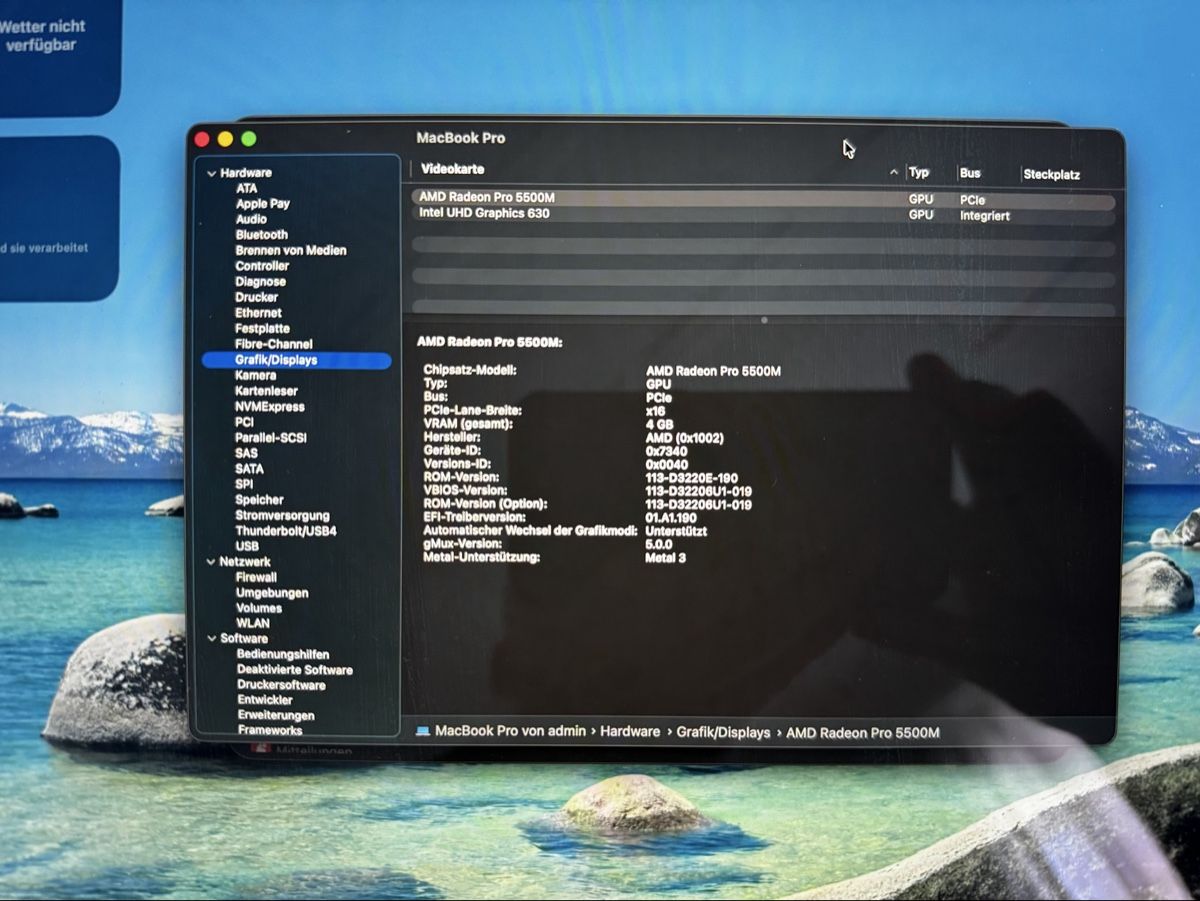The height and width of the screenshot is (901, 1200).
Task: Click the VRAM value '4 GB'
Action: (x=659, y=425)
